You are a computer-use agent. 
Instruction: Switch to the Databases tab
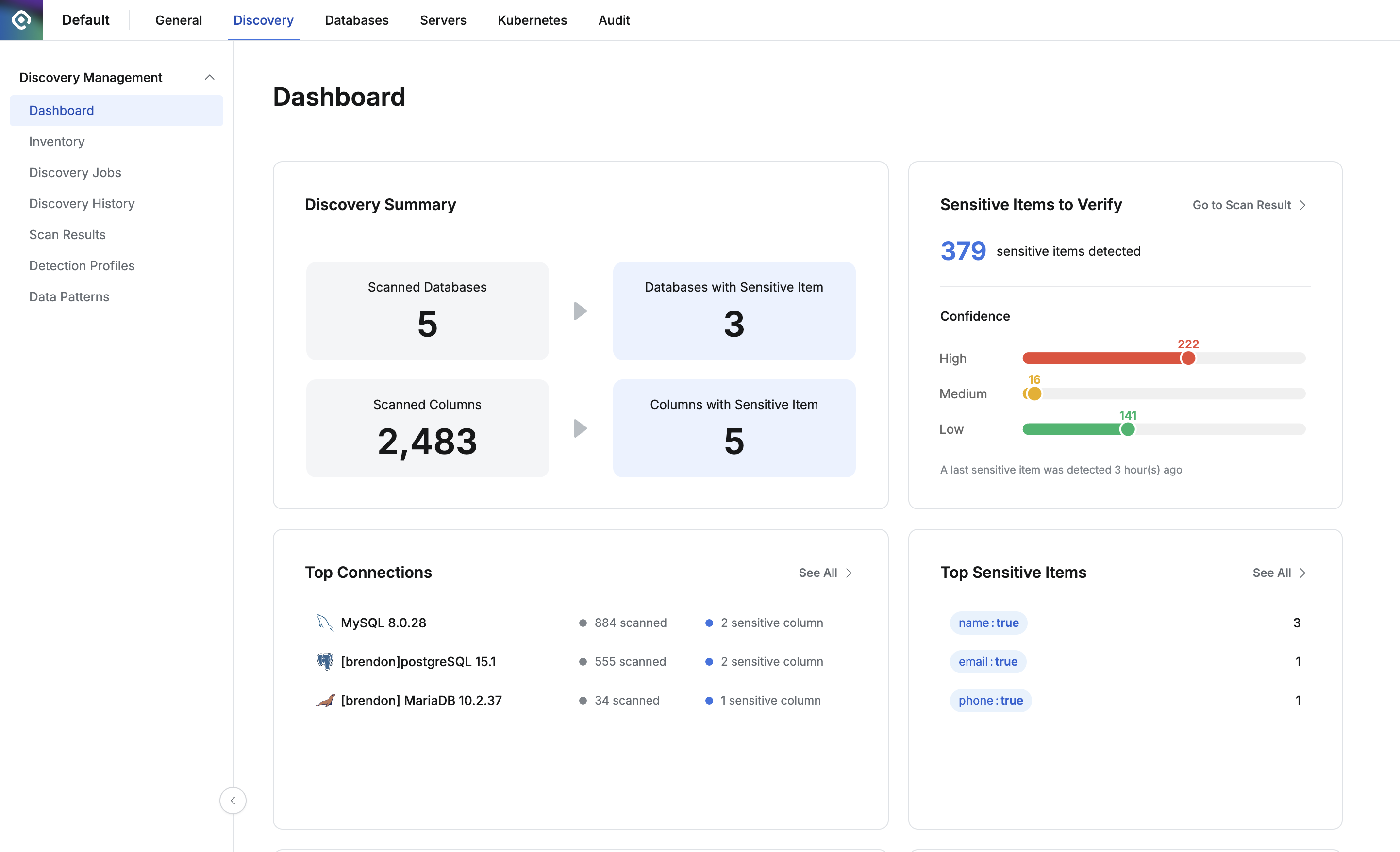click(356, 20)
